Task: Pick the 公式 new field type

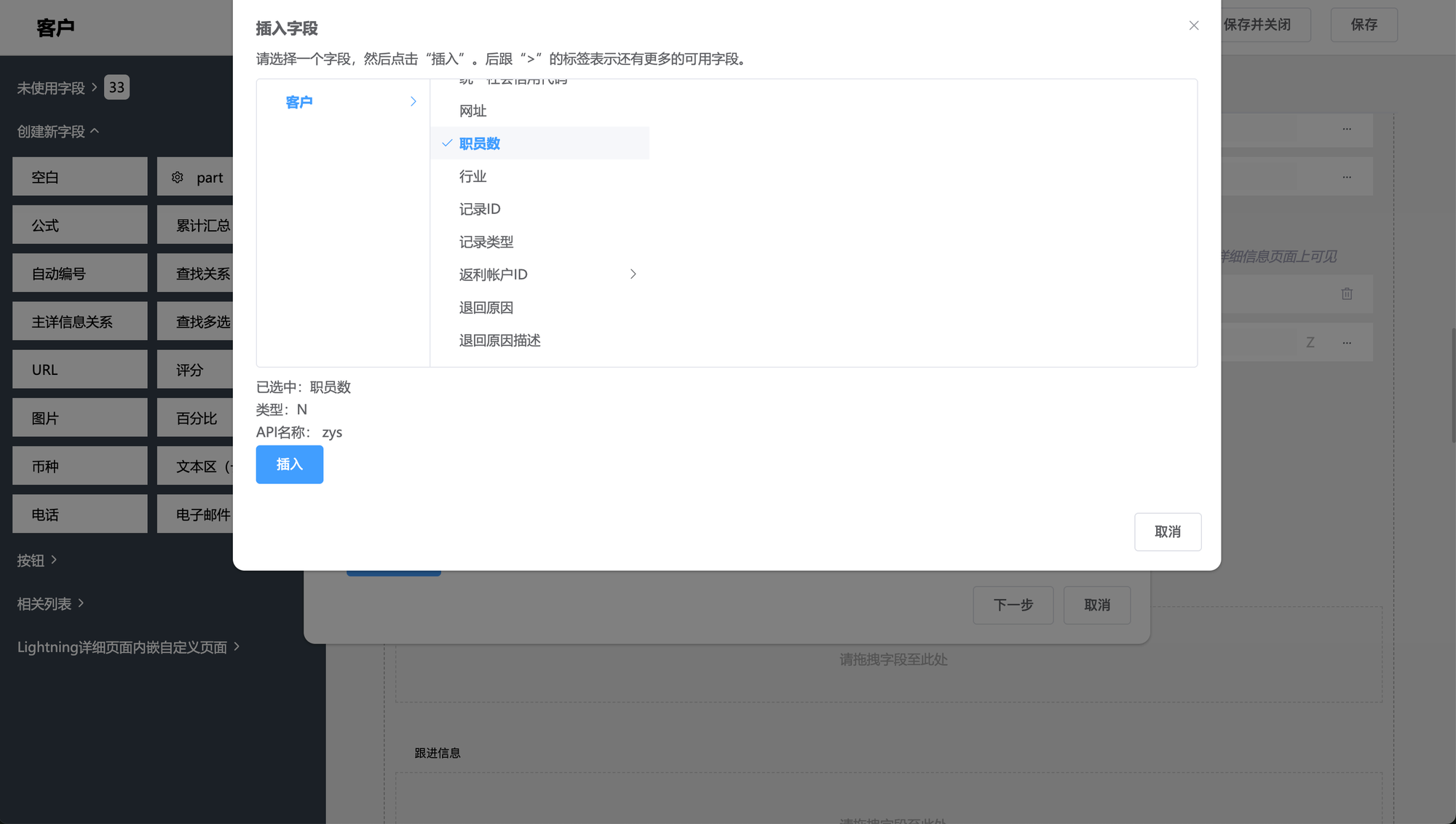Action: (79, 225)
